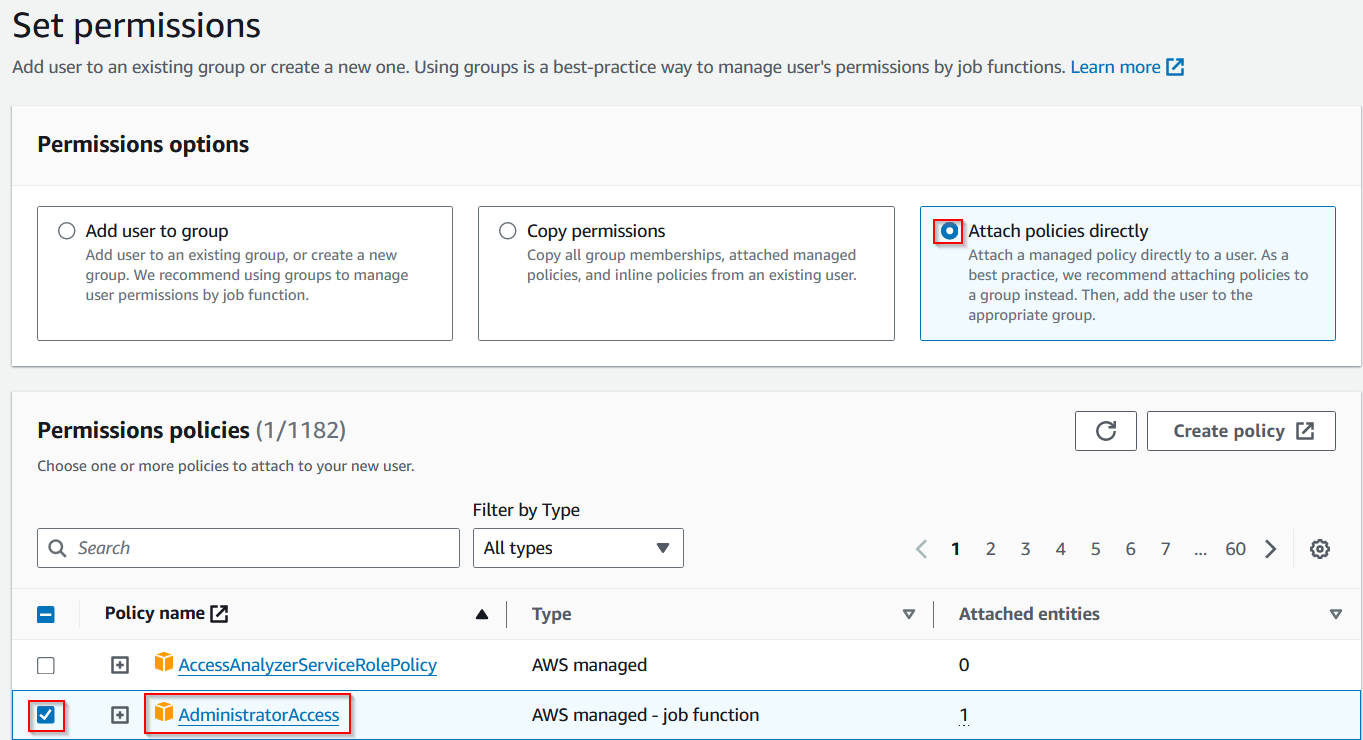Go to next page of policies
The width and height of the screenshot is (1363, 740).
tap(1271, 549)
